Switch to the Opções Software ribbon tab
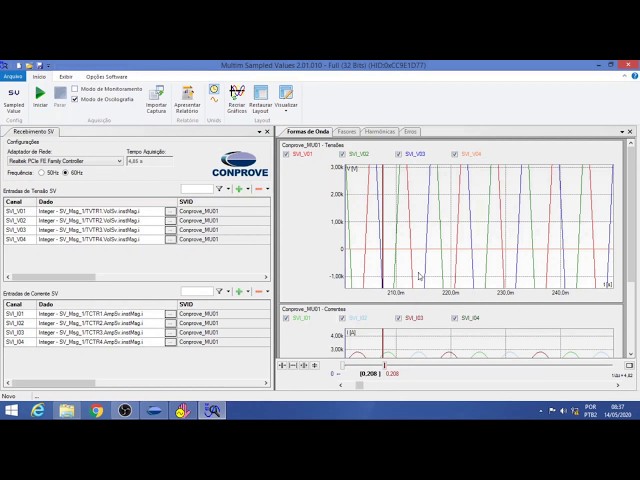The height and width of the screenshot is (480, 640). (107, 77)
